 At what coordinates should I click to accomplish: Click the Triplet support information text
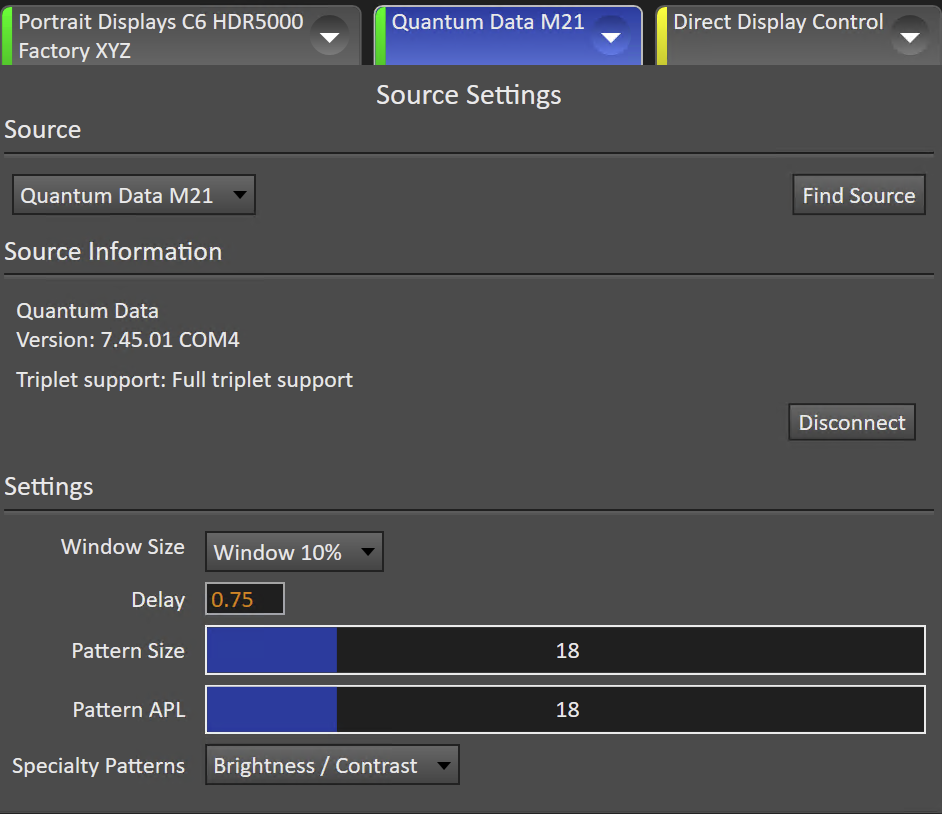185,380
